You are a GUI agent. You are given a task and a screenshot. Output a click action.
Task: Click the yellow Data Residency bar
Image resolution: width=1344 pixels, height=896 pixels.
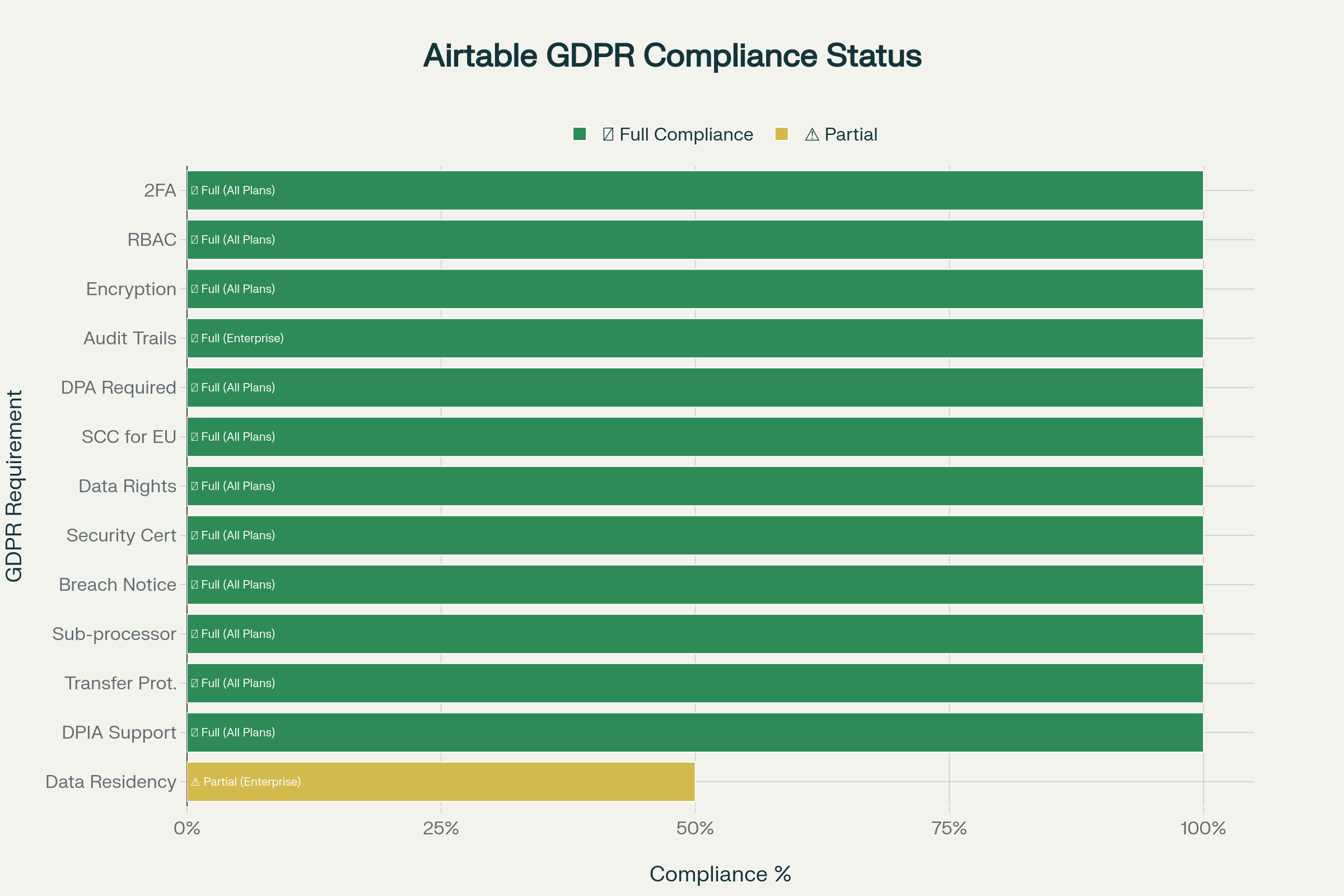[x=441, y=782]
